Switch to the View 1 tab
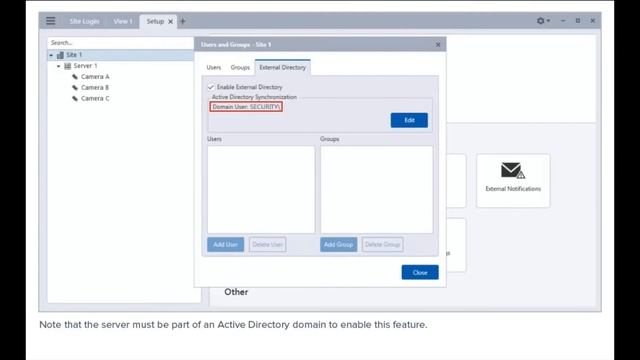640x360 pixels. pyautogui.click(x=123, y=21)
